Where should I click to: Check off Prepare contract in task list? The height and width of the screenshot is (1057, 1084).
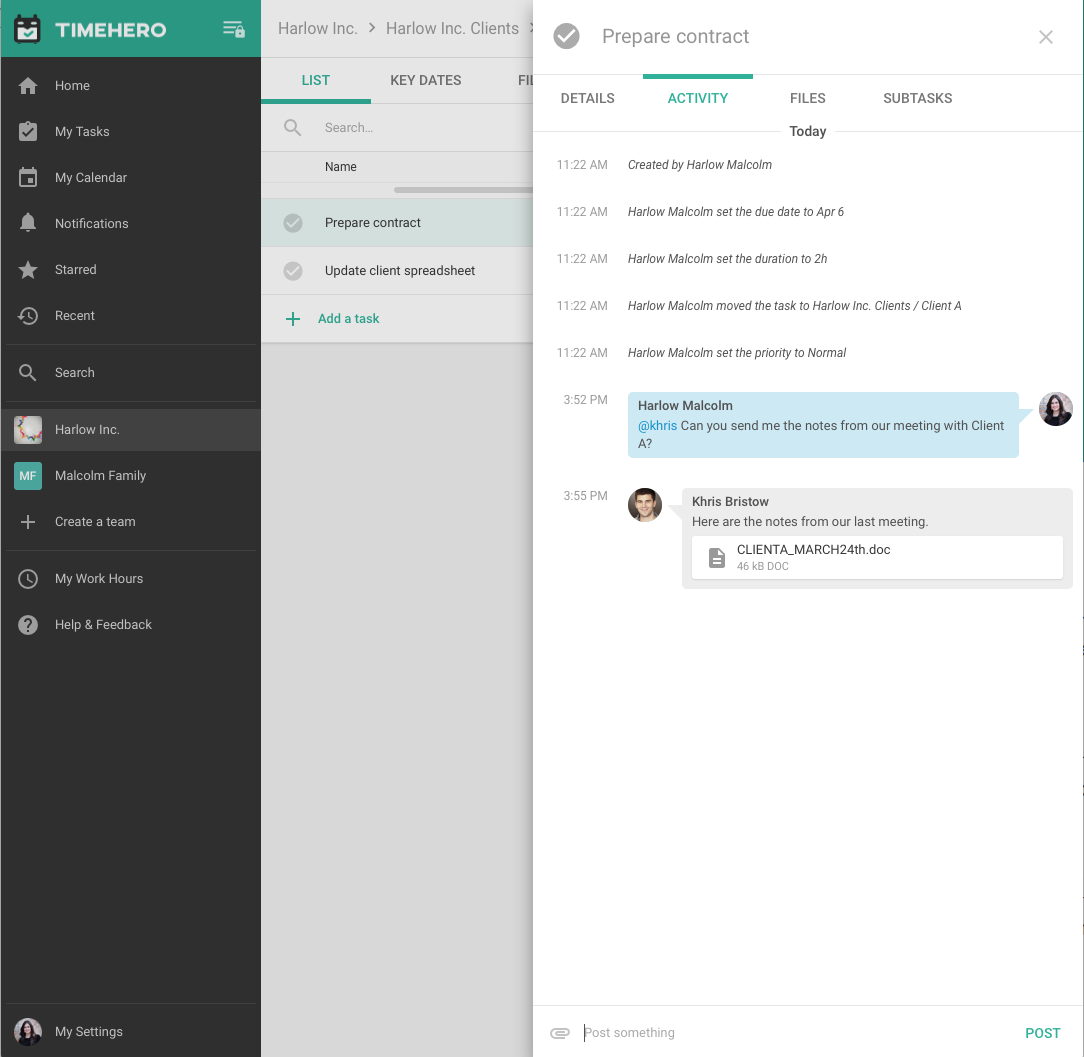point(293,223)
